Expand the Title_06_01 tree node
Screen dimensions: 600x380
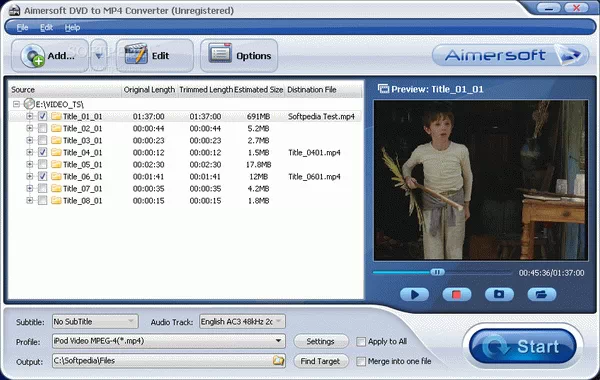tap(29, 176)
